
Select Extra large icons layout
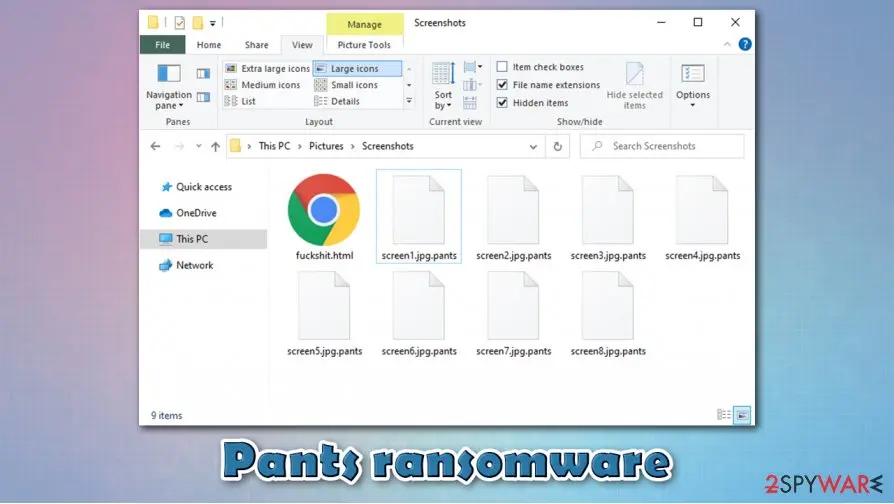267,68
